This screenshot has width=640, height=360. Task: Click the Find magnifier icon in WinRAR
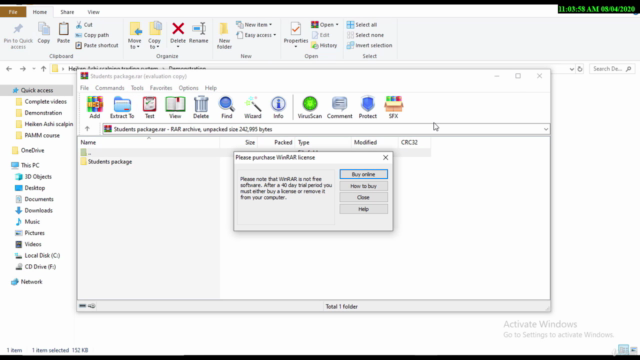227,107
